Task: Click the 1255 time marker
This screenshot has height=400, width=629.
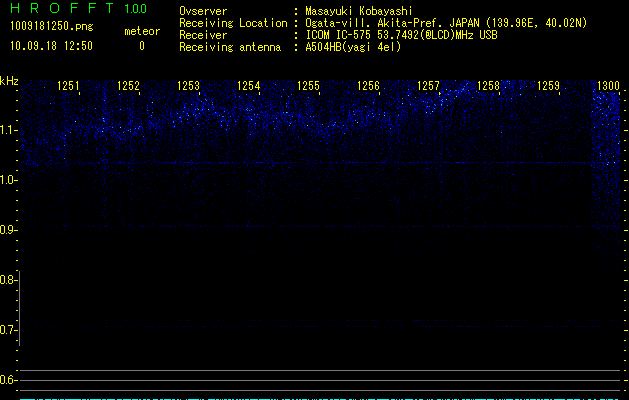Action: (308, 86)
